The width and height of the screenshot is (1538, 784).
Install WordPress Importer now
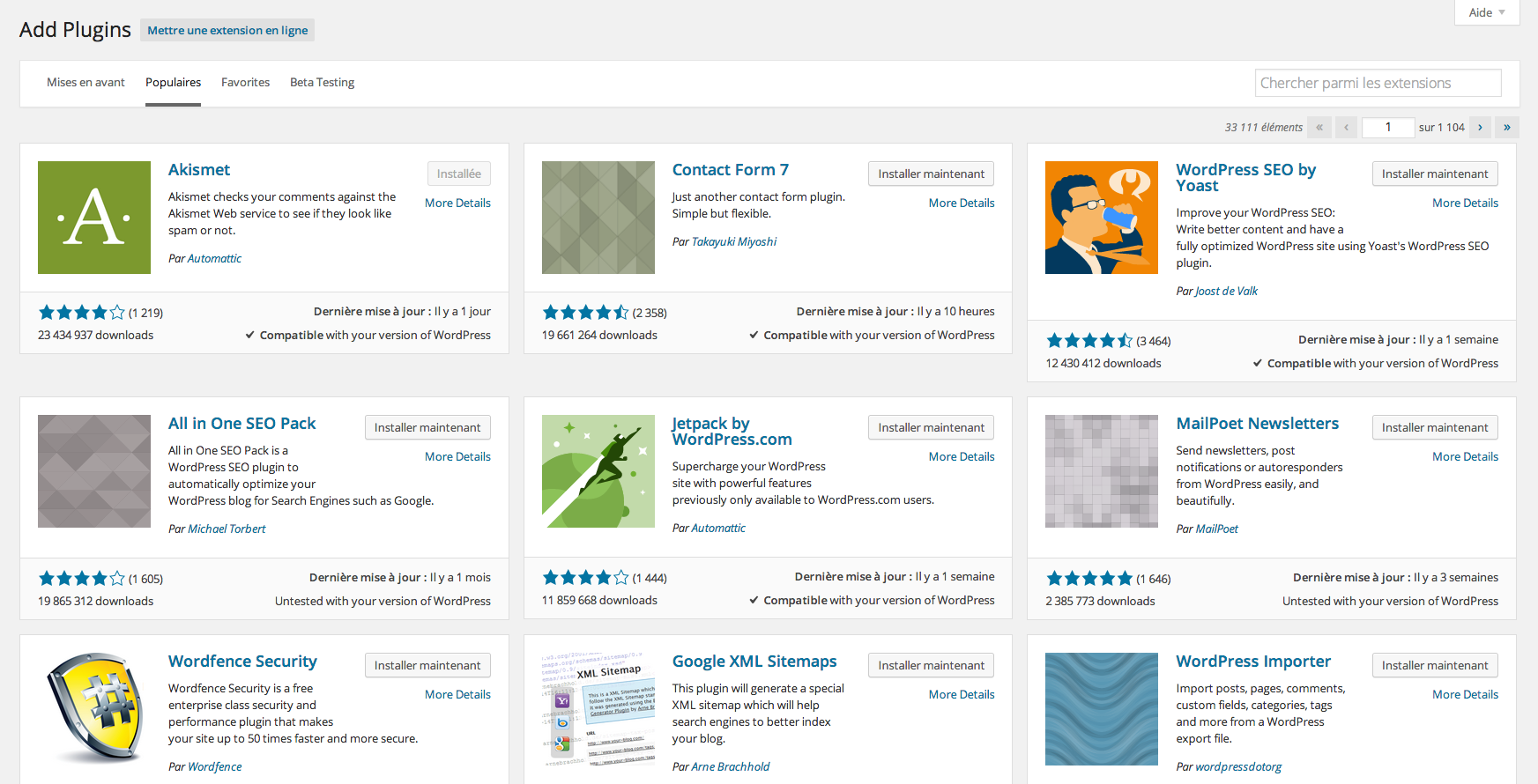point(1435,665)
